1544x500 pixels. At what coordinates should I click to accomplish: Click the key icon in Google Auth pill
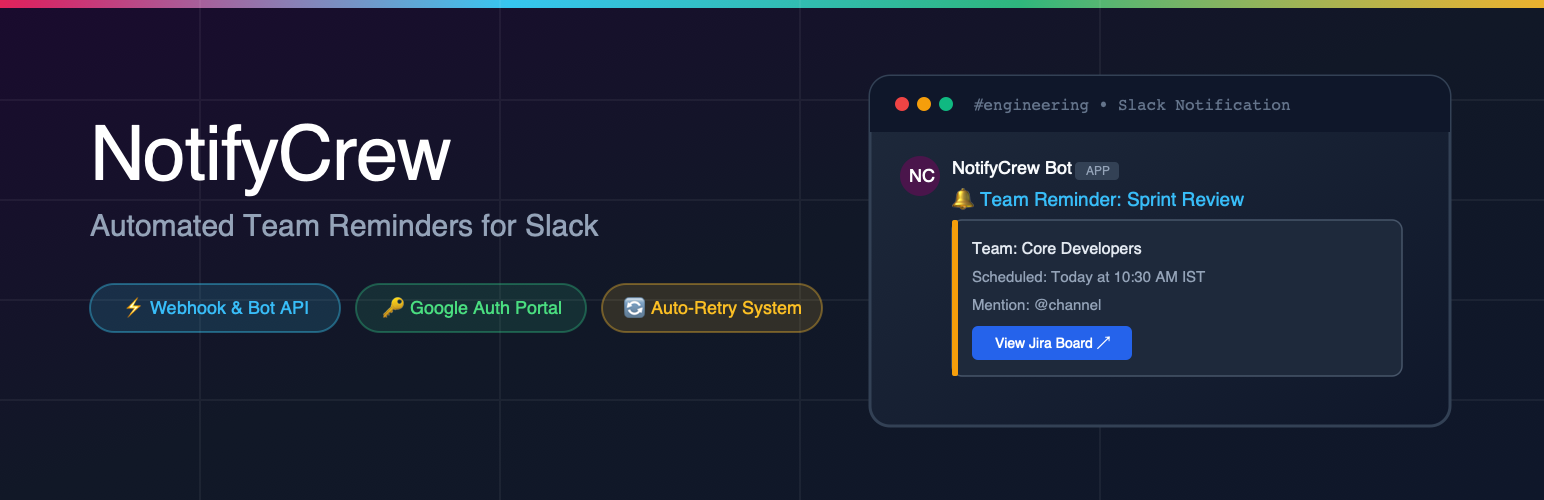(393, 308)
